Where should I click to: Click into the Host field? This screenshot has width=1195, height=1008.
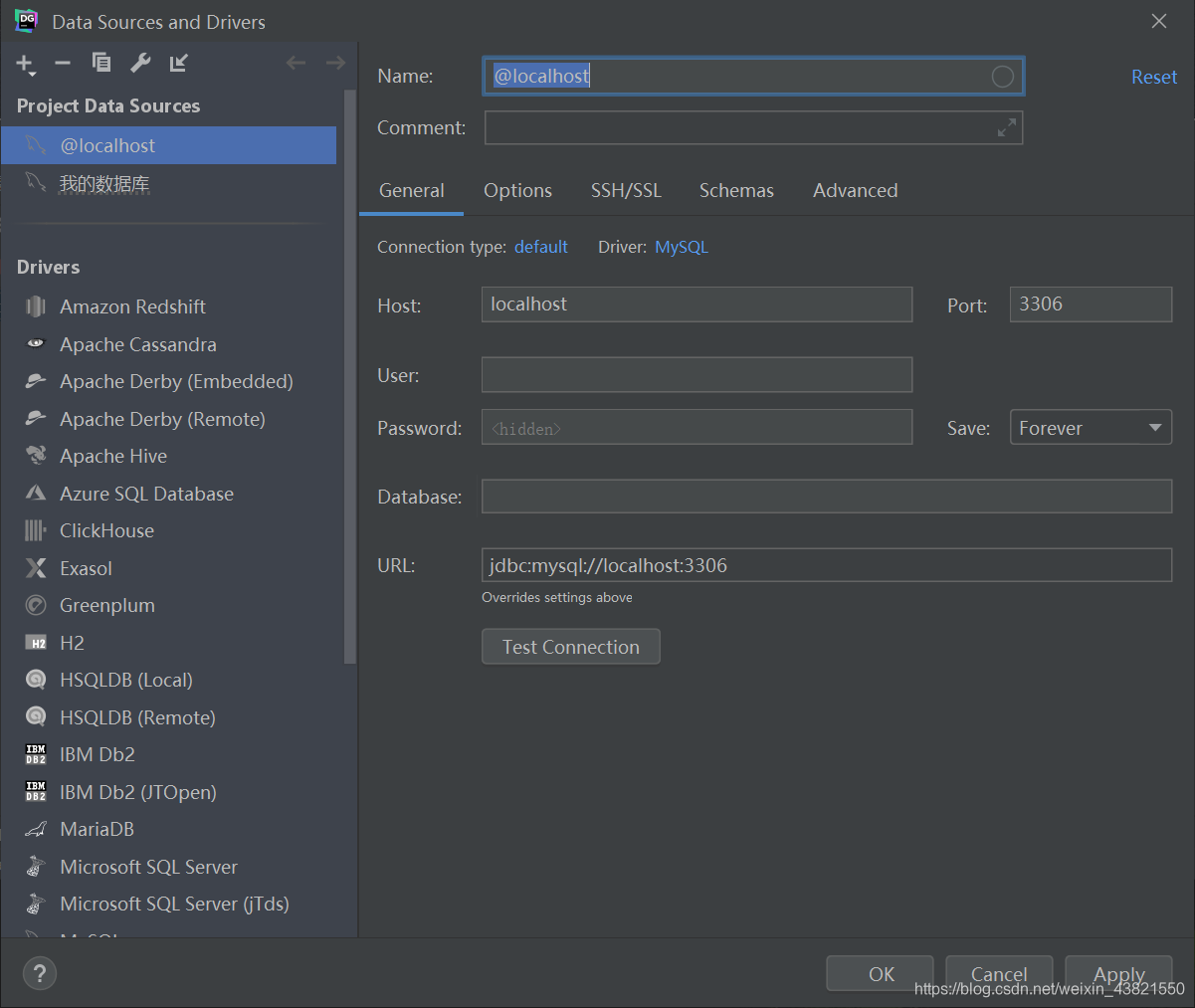tap(697, 304)
